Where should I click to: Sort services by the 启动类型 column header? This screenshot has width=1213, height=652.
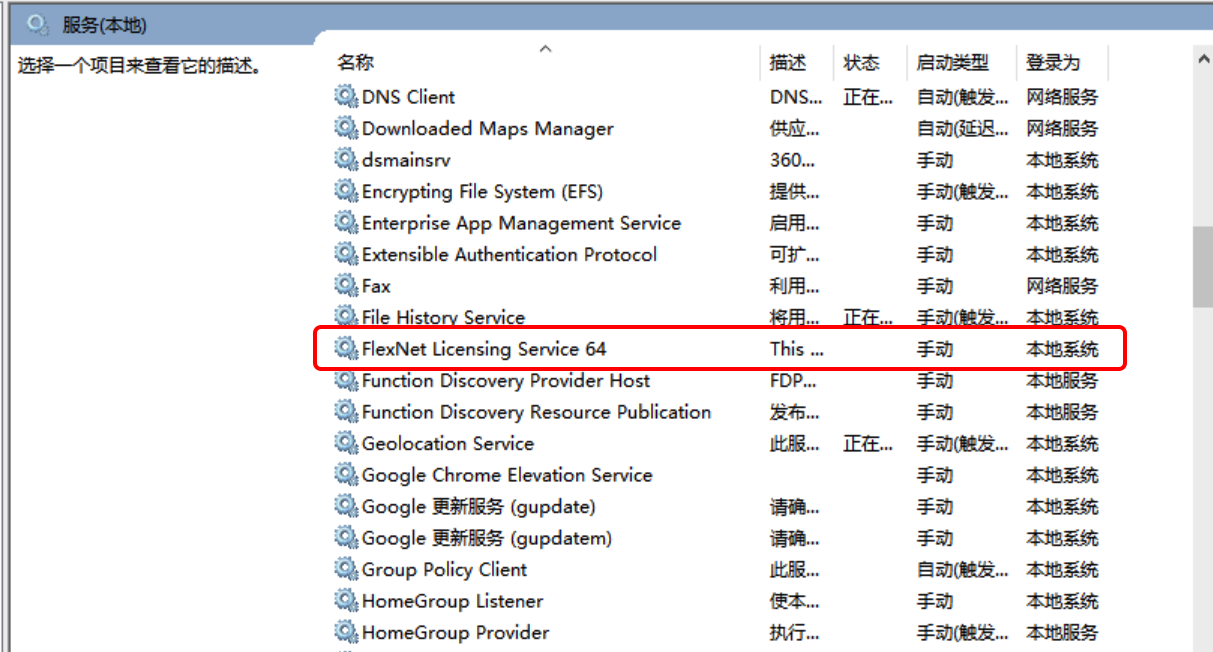click(952, 62)
